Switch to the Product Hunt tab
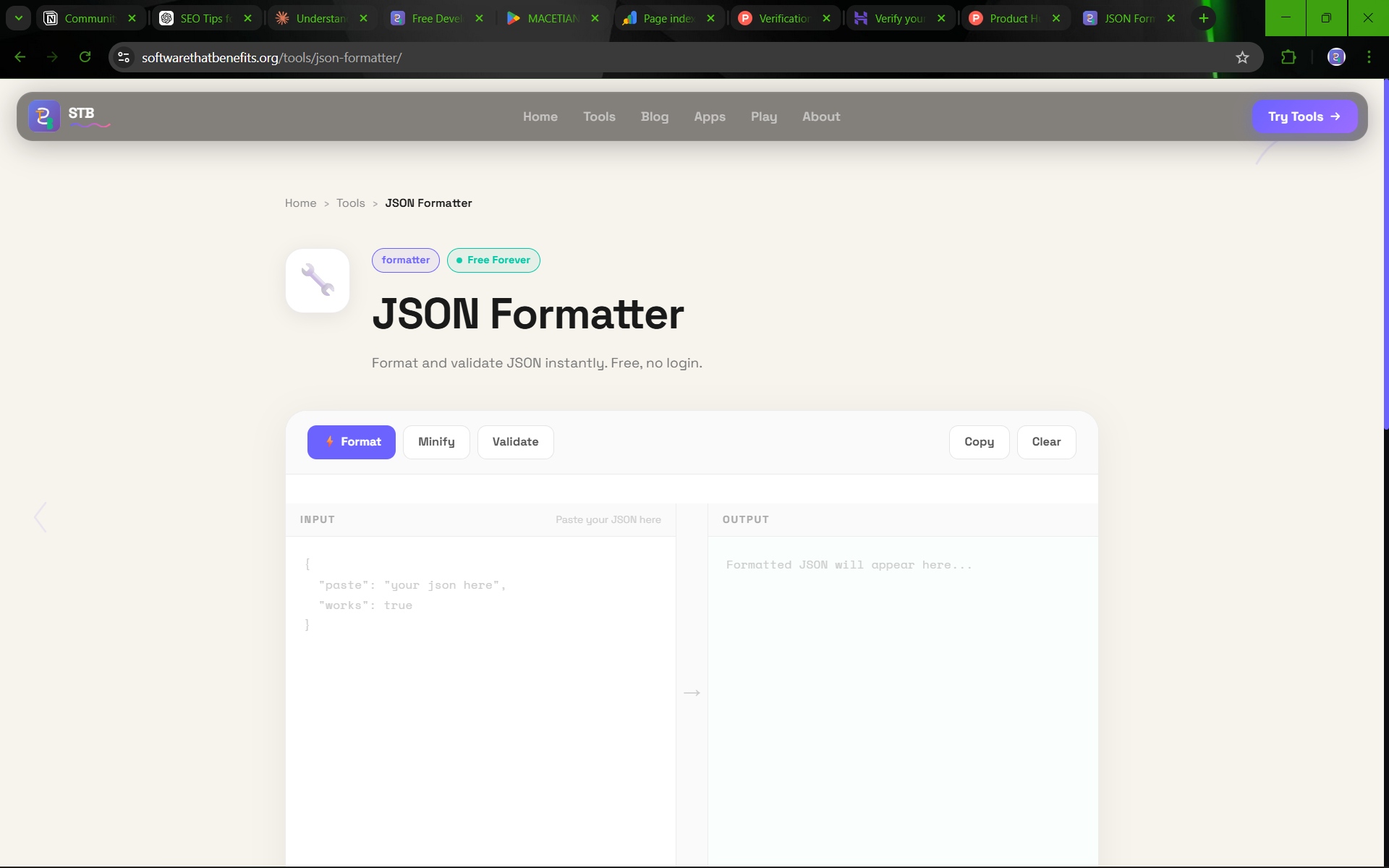Viewport: 1389px width, 868px height. click(1009, 17)
